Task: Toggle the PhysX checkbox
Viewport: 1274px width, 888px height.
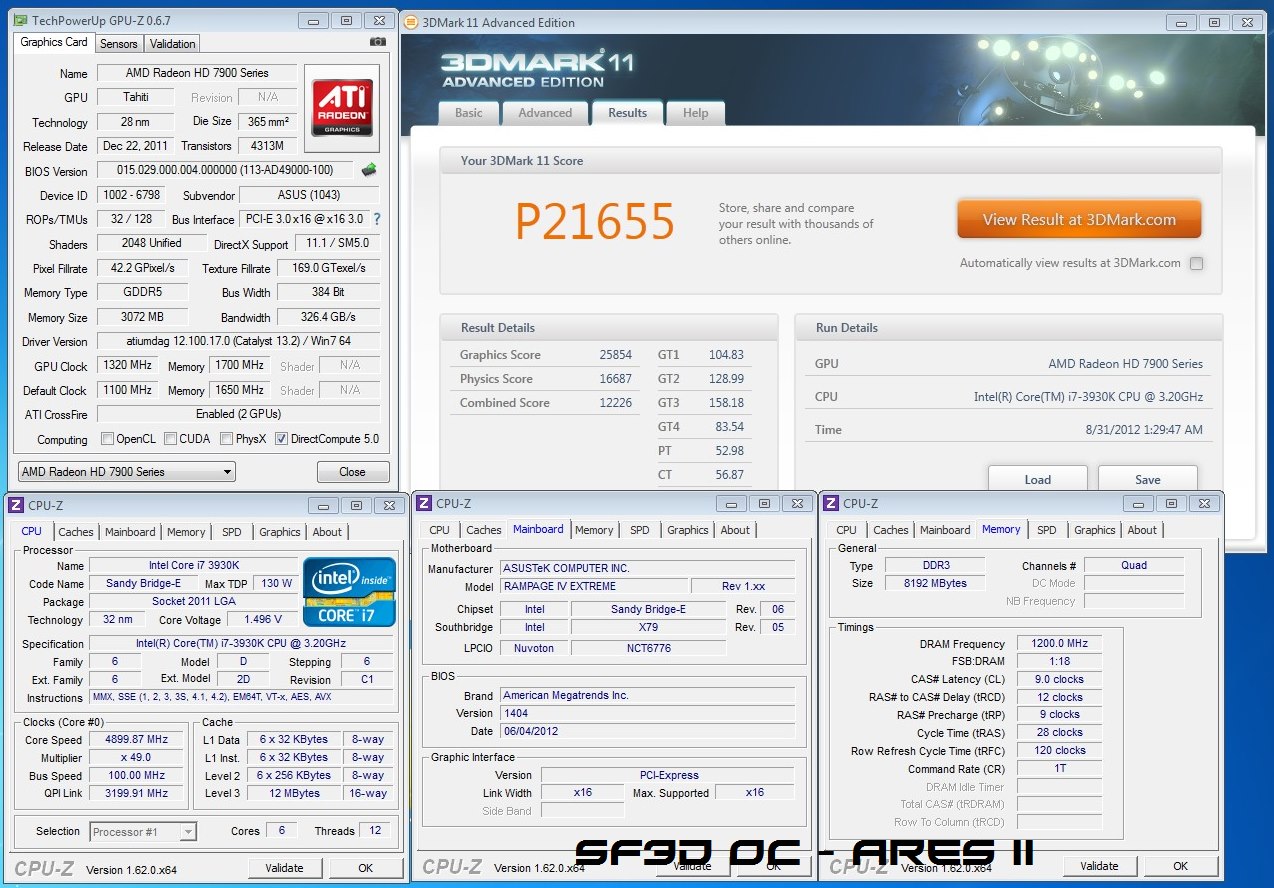Action: tap(227, 439)
